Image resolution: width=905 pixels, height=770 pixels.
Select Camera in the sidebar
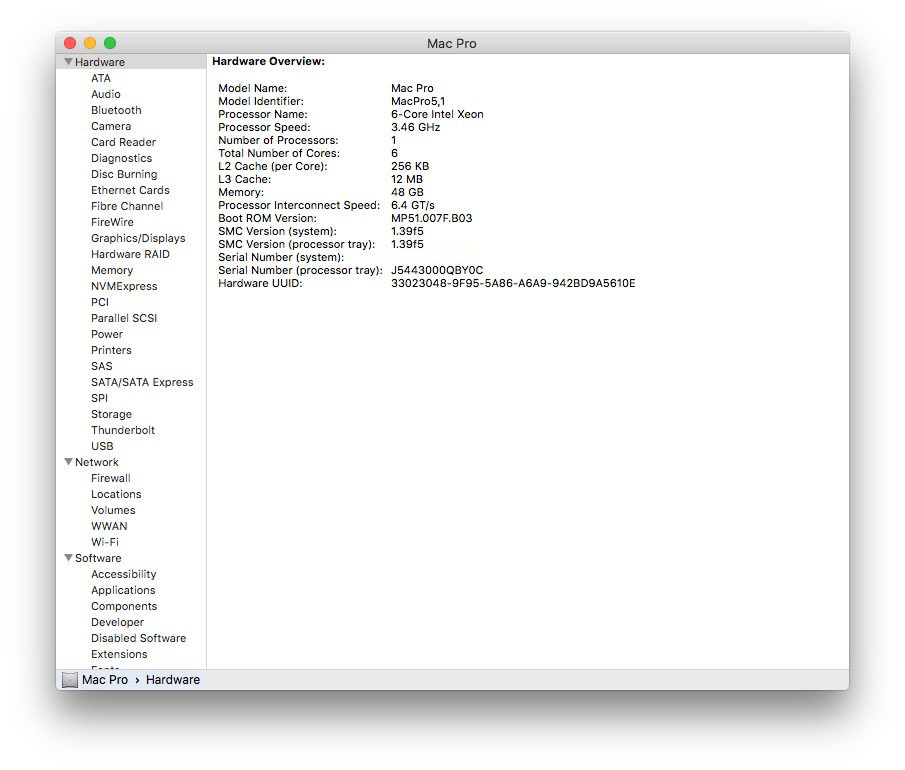point(111,126)
